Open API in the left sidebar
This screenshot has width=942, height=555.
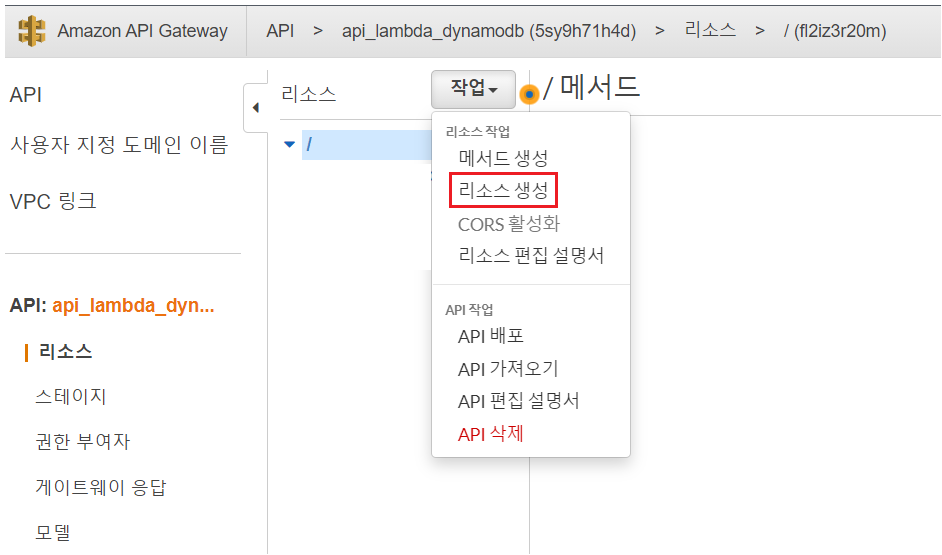tap(26, 95)
